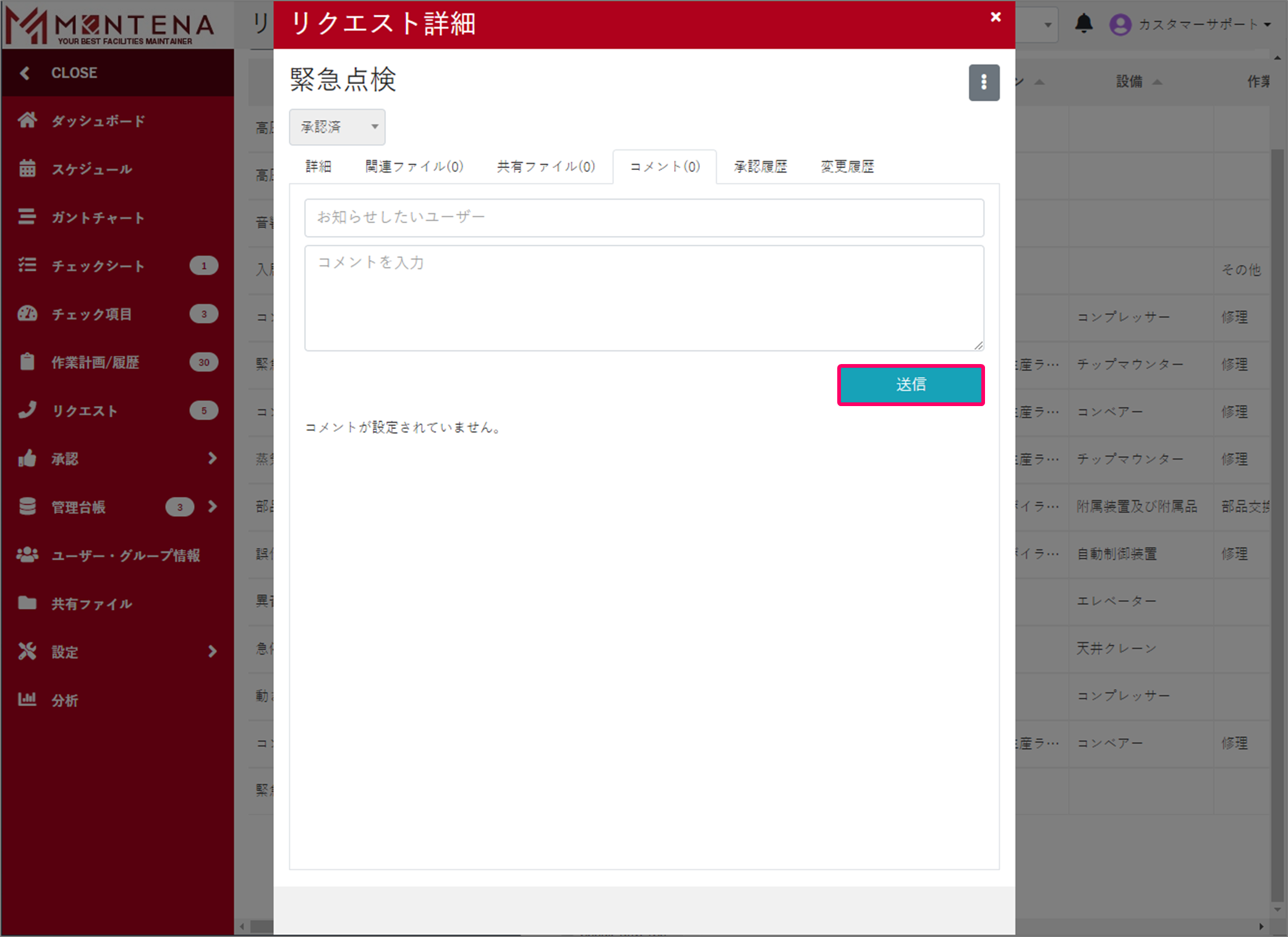Image resolution: width=1288 pixels, height=937 pixels.
Task: Expand the 設定 sidebar submenu
Action: point(212,651)
